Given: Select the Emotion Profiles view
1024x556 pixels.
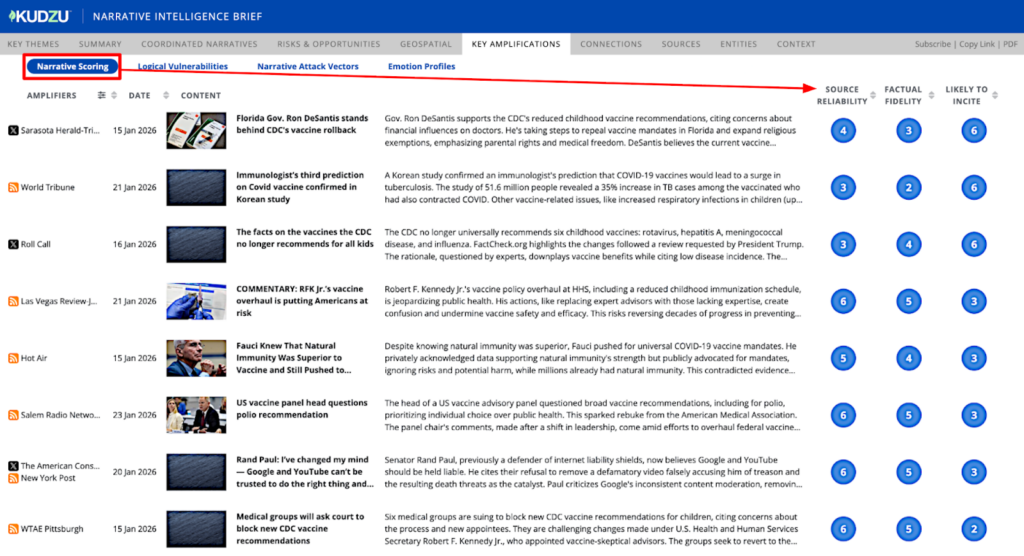Looking at the screenshot, I should point(421,67).
